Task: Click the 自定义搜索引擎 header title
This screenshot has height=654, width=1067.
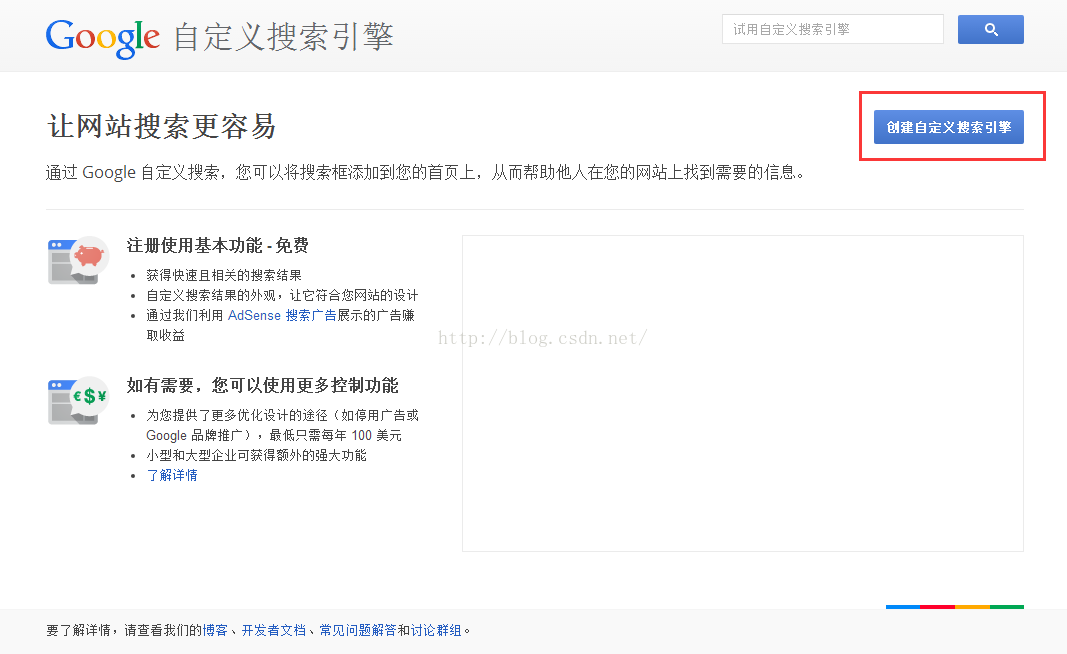Action: pos(283,37)
